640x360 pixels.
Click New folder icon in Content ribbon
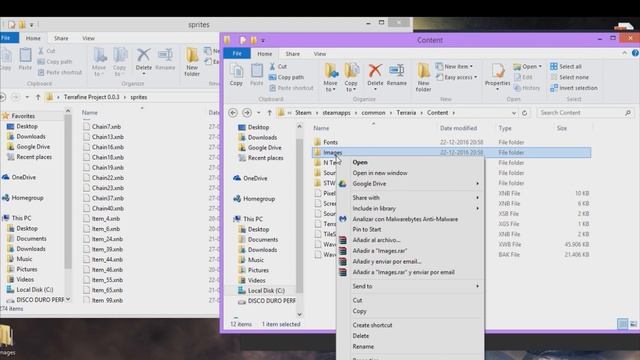(x=423, y=71)
